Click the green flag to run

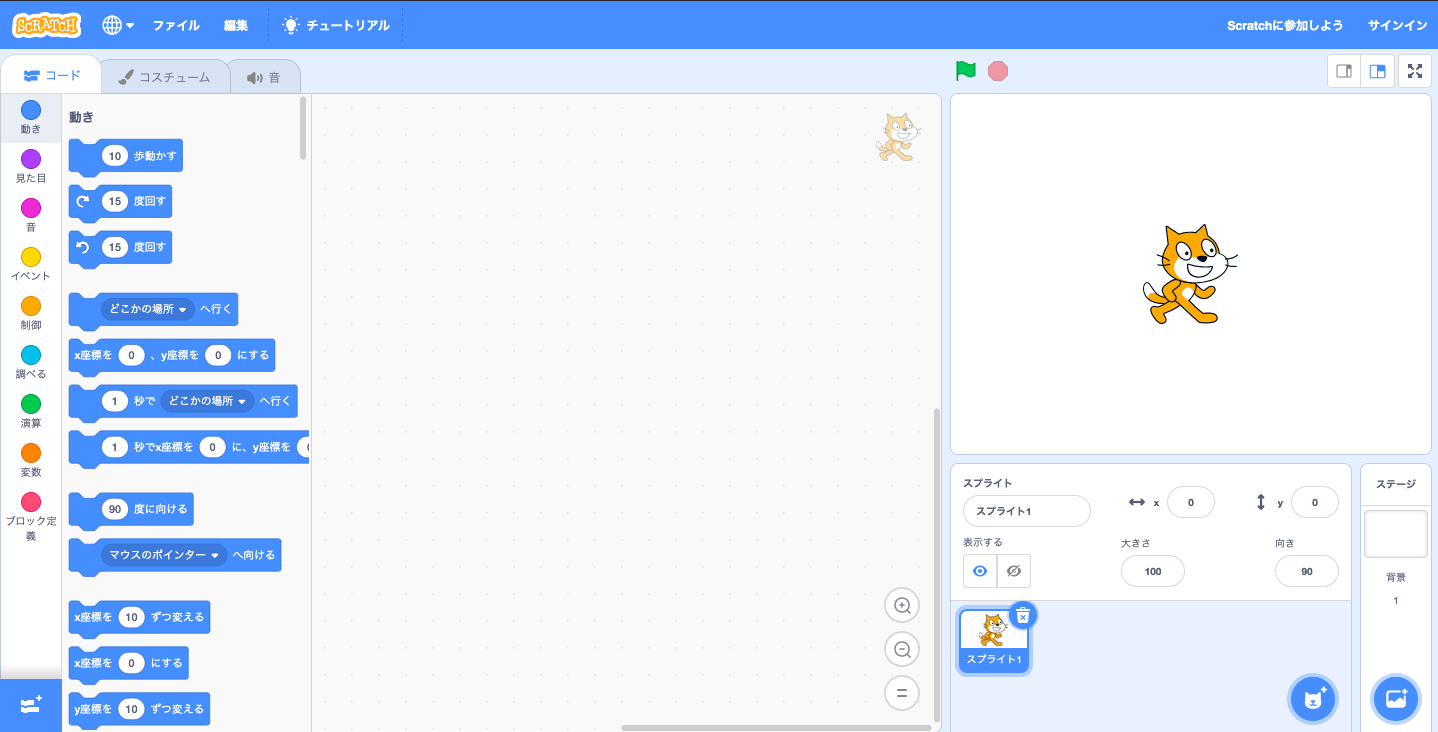[x=965, y=71]
